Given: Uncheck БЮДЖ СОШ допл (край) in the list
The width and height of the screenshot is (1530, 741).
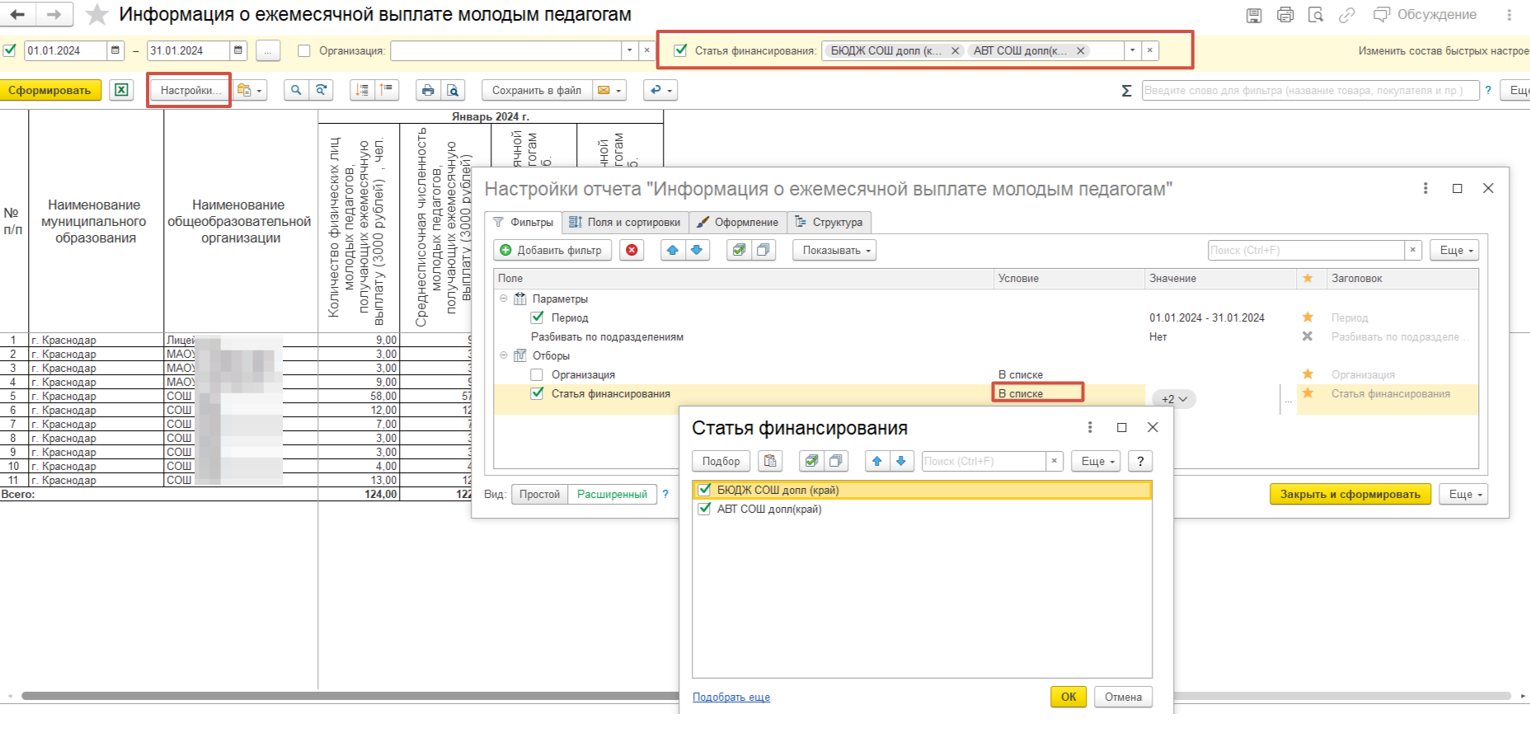Looking at the screenshot, I should pos(705,490).
